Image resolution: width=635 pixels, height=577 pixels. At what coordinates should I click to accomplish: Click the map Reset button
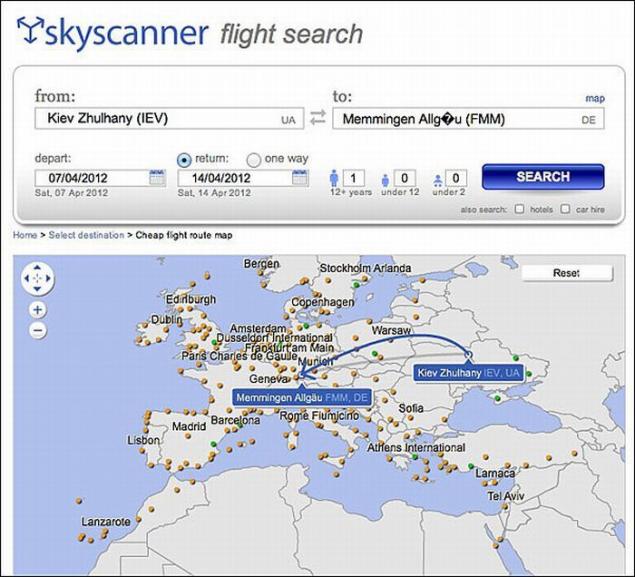pos(567,273)
